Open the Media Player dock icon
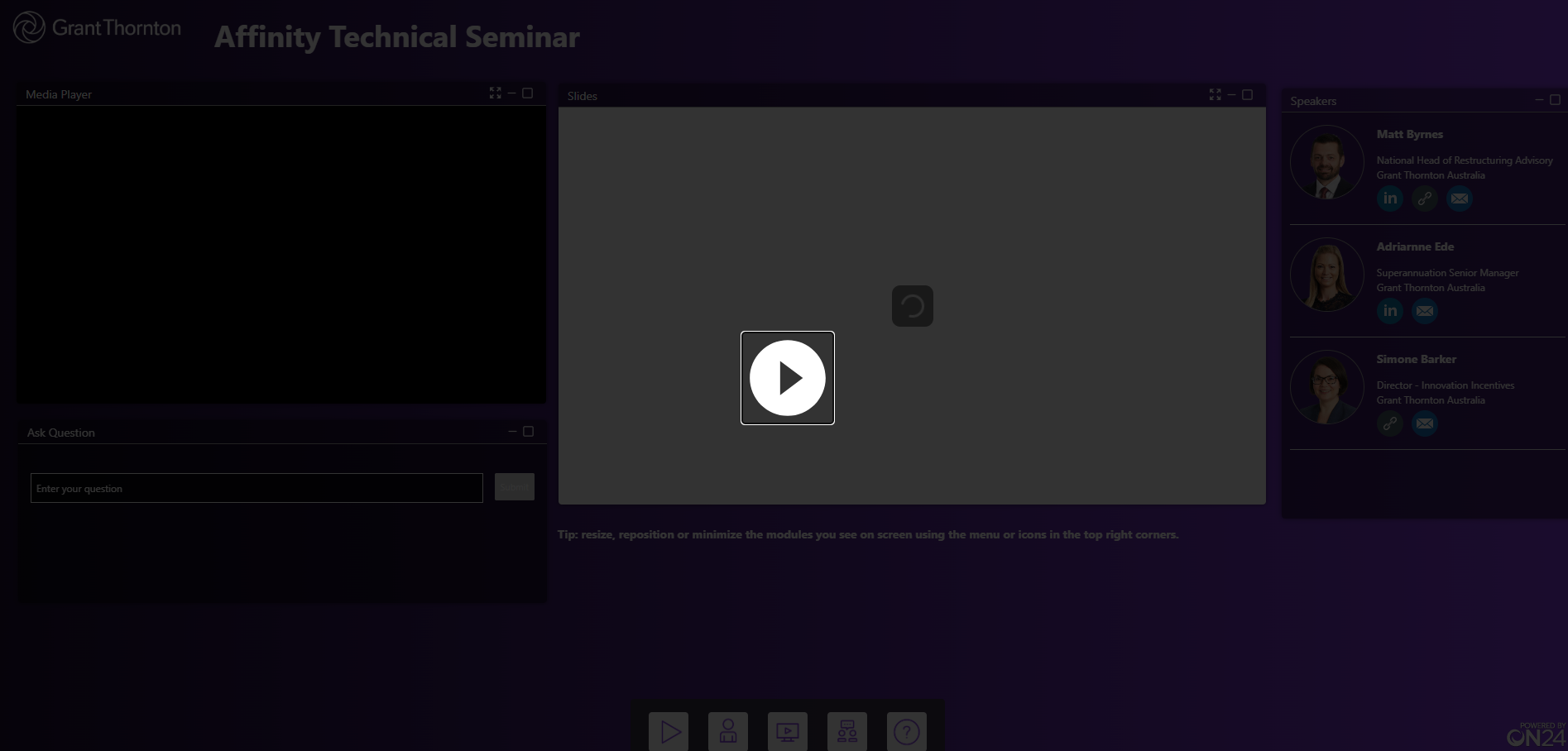1568x751 pixels. (x=669, y=731)
